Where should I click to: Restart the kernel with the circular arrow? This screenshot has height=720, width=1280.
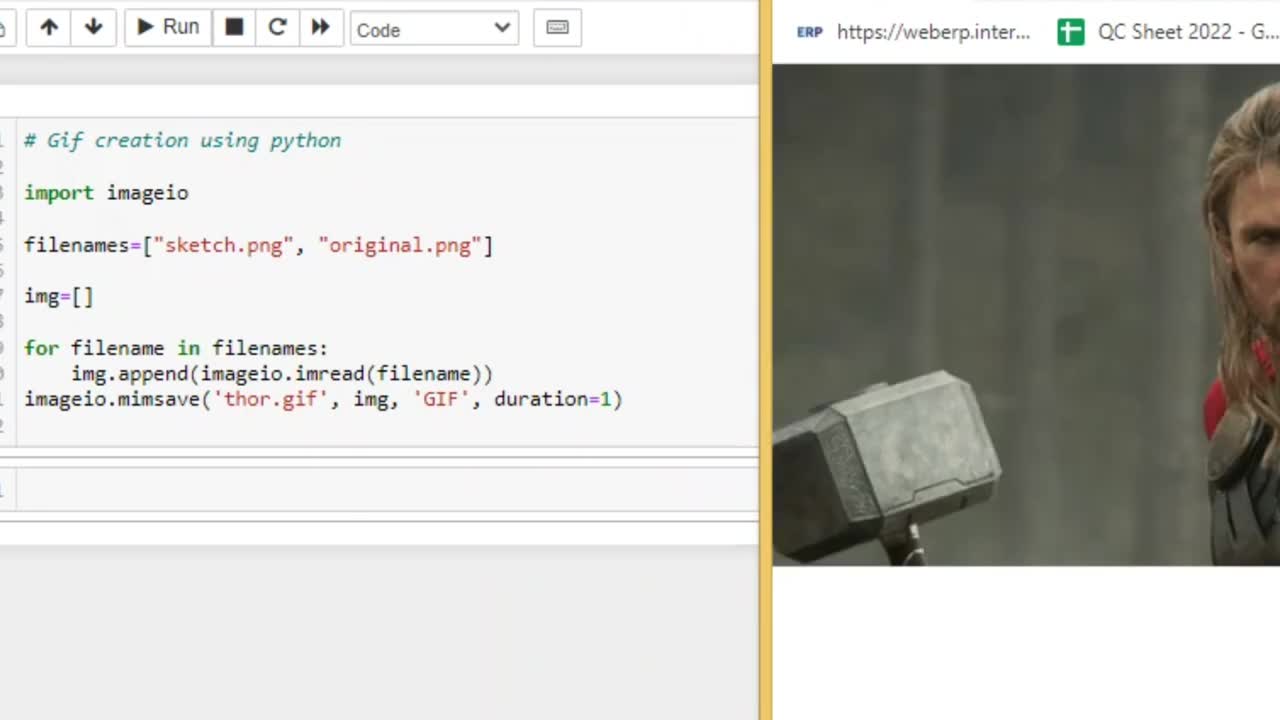(277, 27)
